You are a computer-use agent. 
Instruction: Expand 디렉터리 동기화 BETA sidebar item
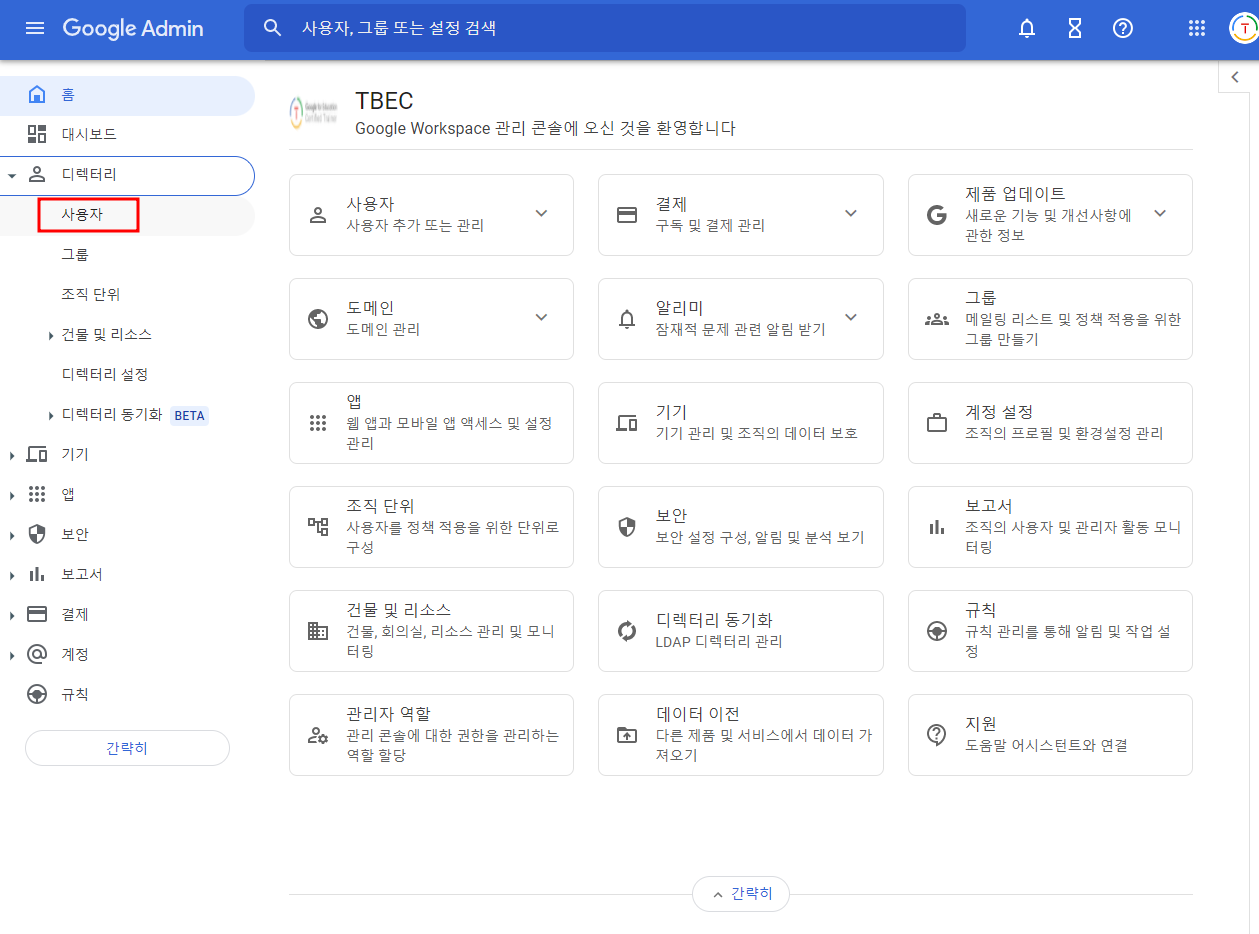click(x=51, y=415)
